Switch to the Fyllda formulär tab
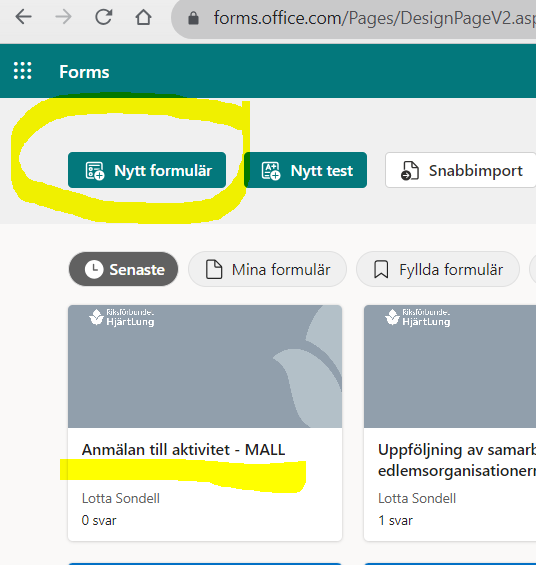This screenshot has height=565, width=536. pyautogui.click(x=438, y=269)
